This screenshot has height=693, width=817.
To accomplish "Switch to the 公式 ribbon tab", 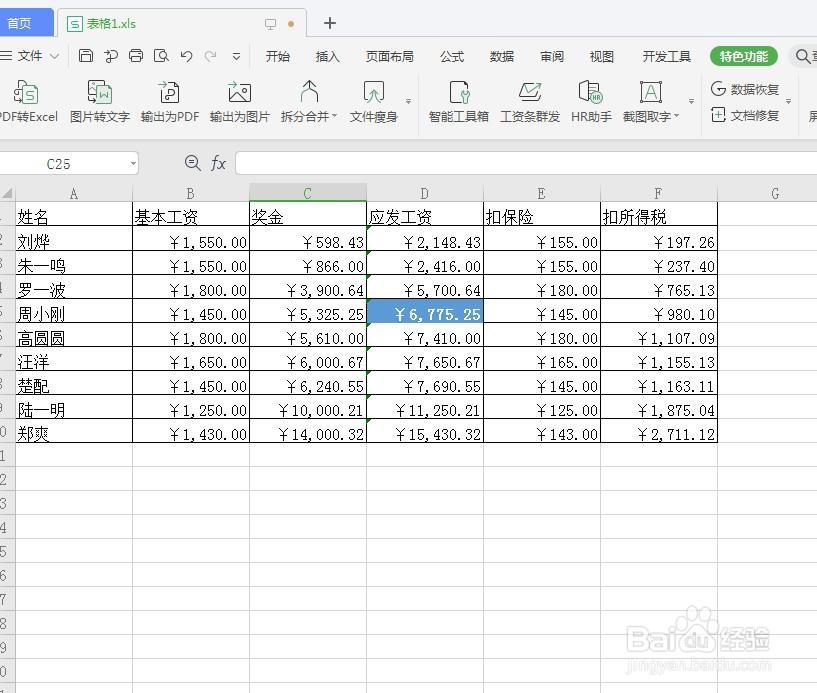I will coord(451,57).
